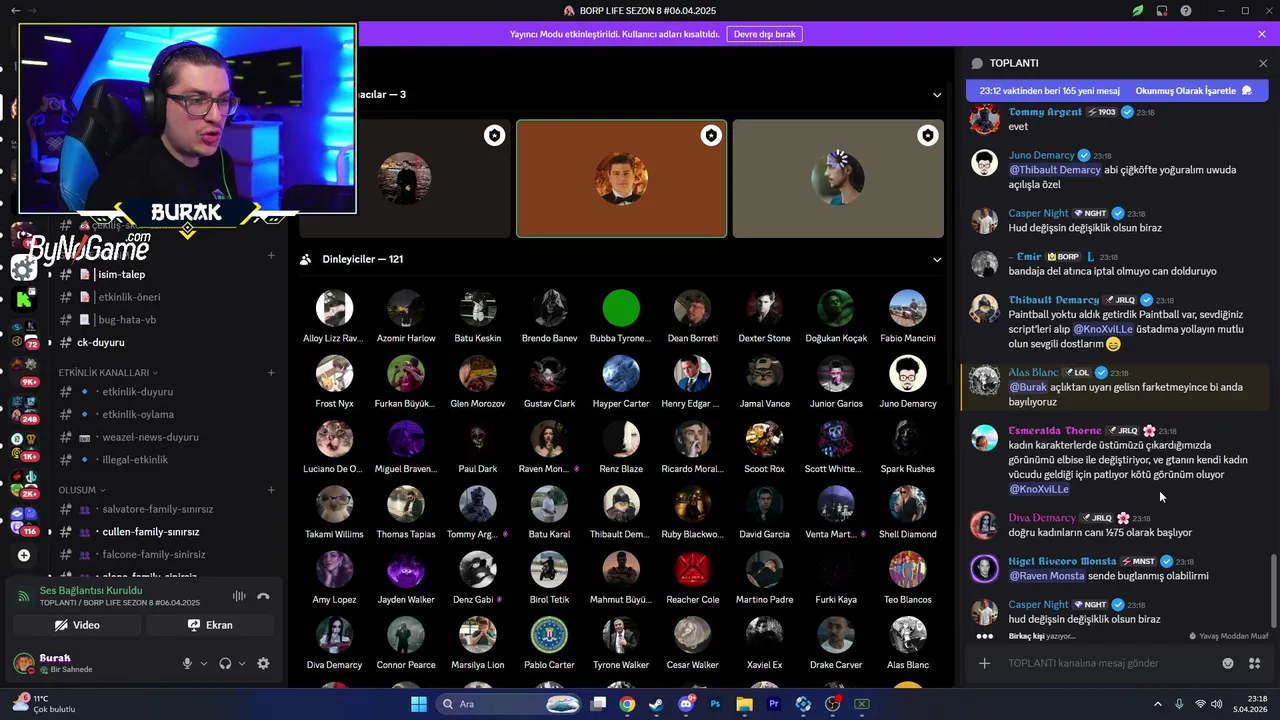
Task: Click Devre dışı bırak streamer mode button
Action: (764, 34)
